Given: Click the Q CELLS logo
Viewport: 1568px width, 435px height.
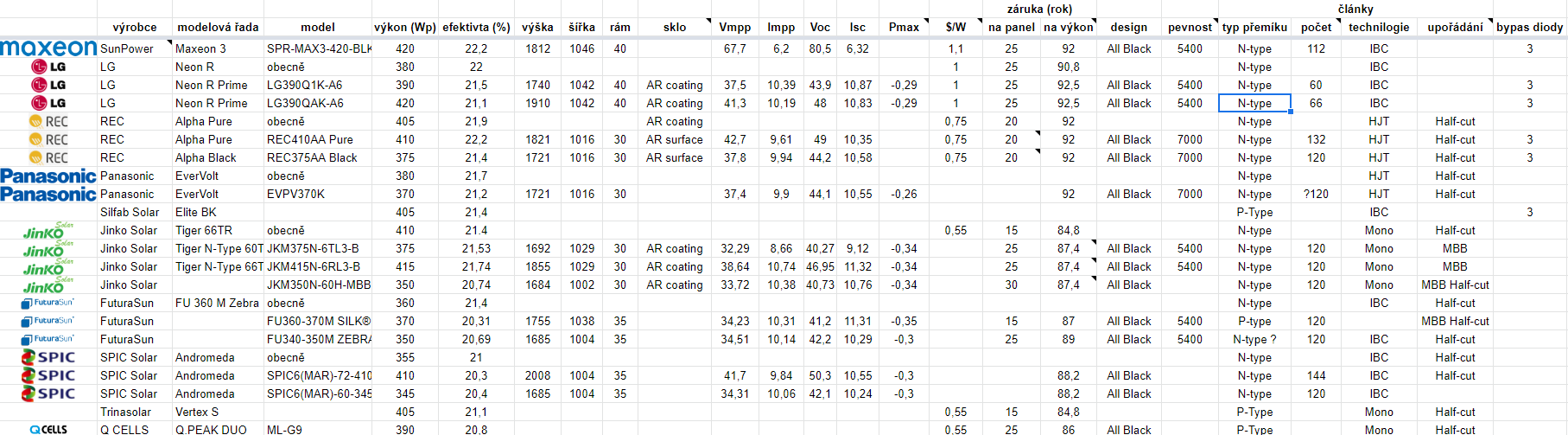Looking at the screenshot, I should point(48,429).
